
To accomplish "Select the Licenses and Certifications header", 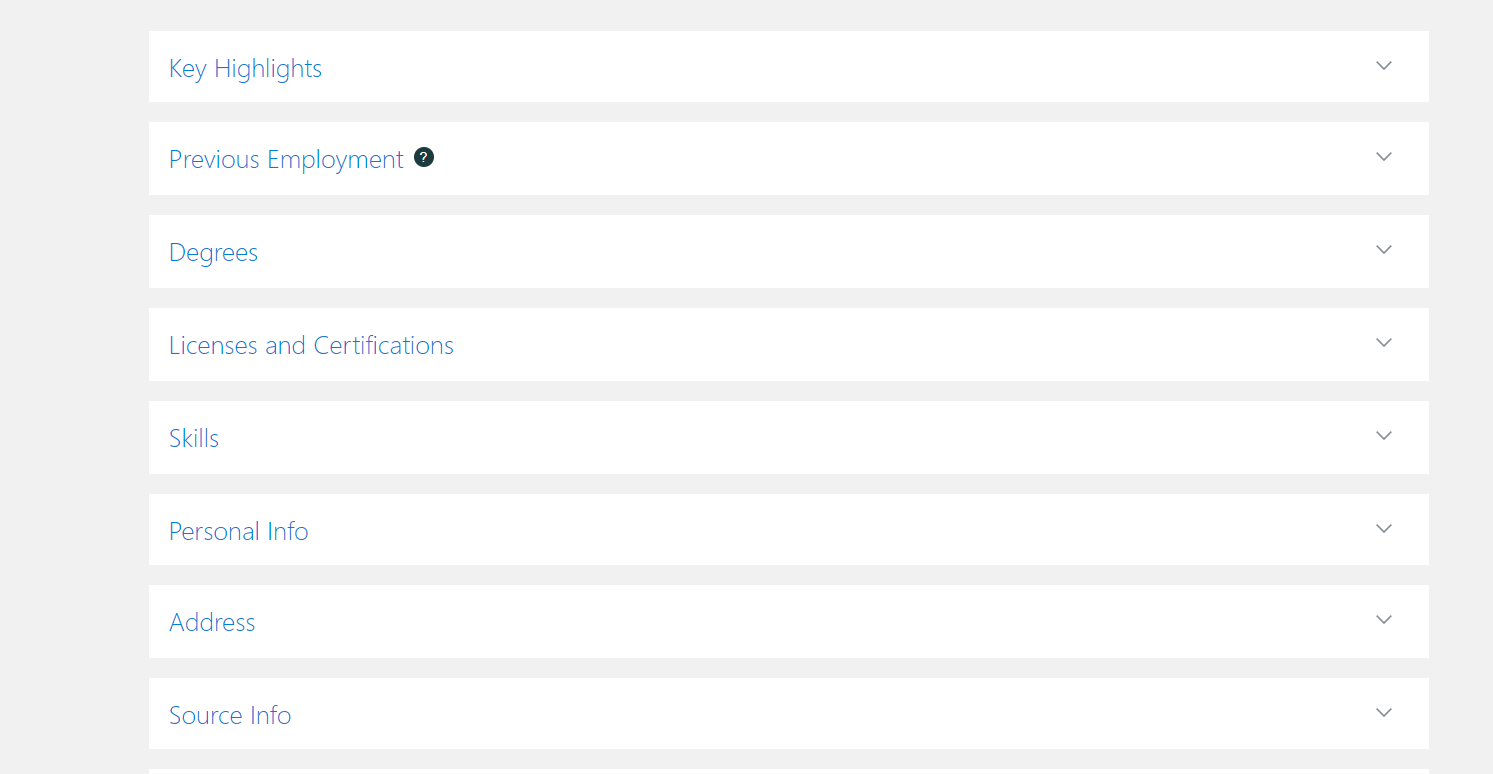I will [x=311, y=344].
